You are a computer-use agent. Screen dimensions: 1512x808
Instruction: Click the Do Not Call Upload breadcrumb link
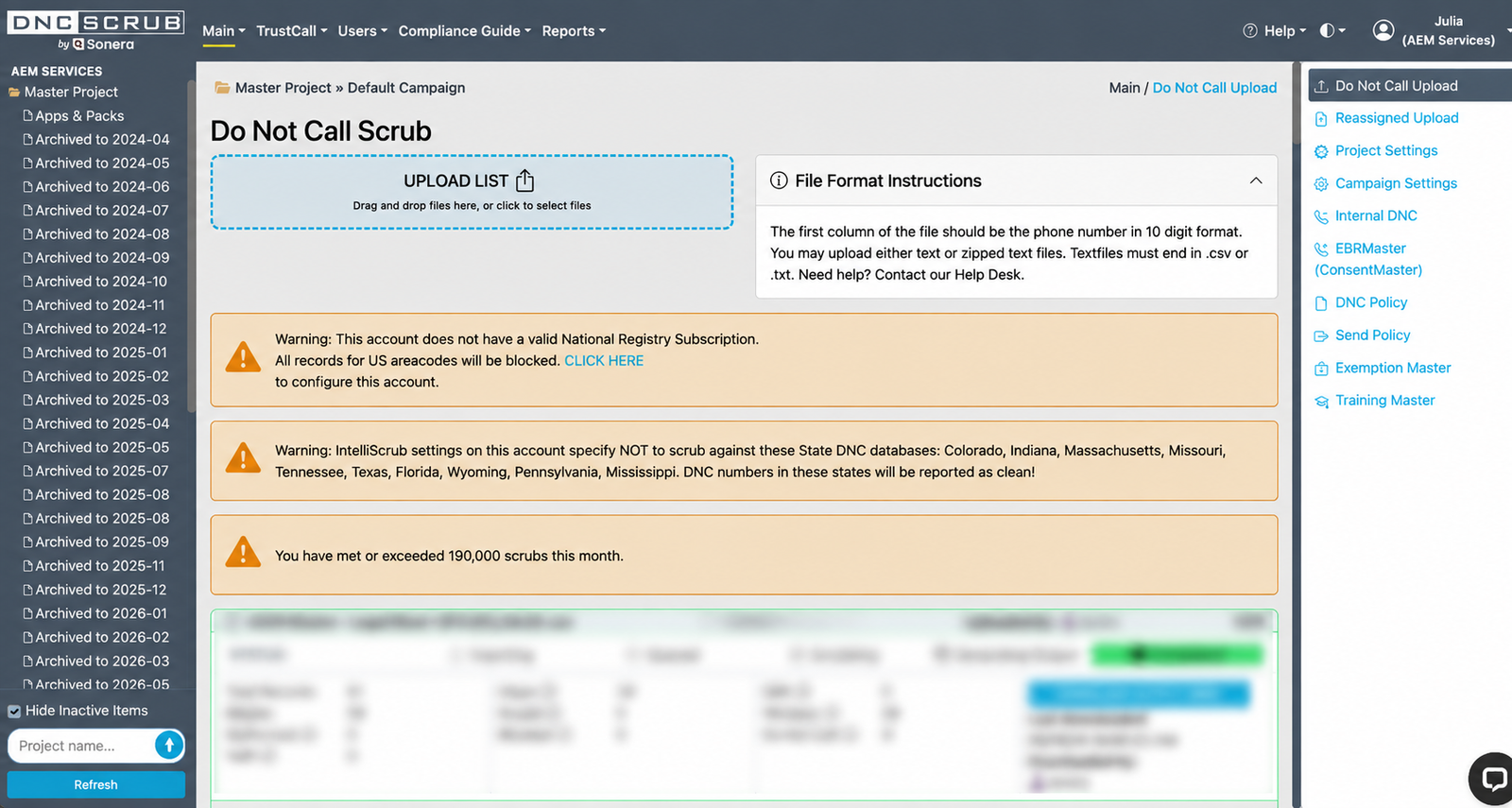[x=1214, y=88]
